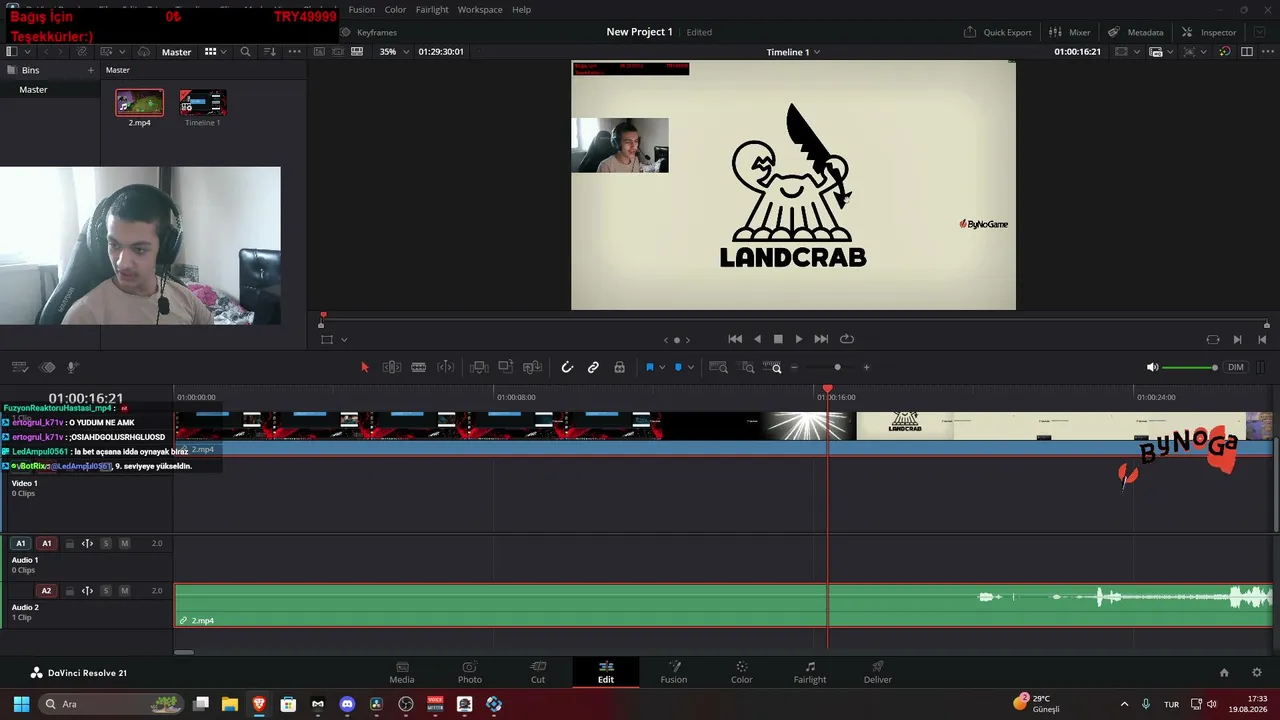Click the Quick Export button

click(x=997, y=32)
